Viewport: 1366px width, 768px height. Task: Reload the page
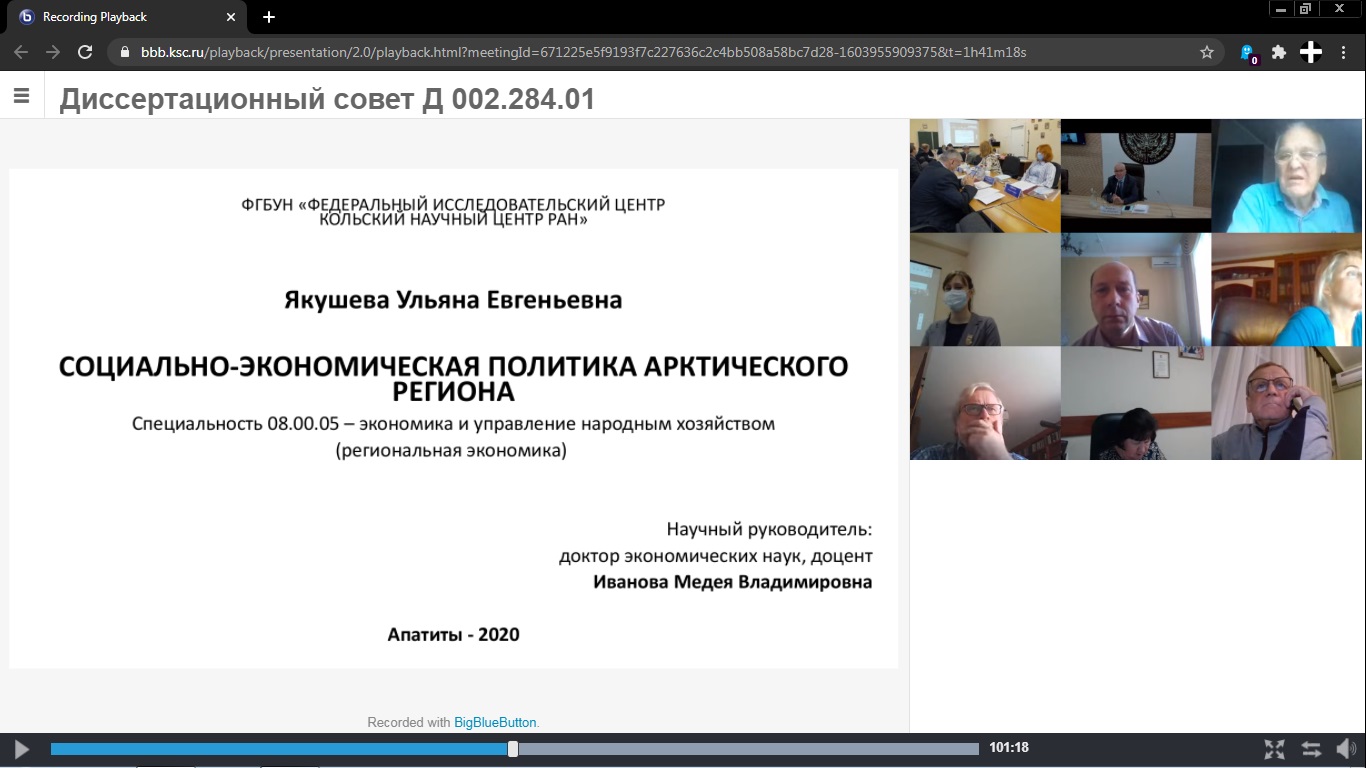(85, 52)
